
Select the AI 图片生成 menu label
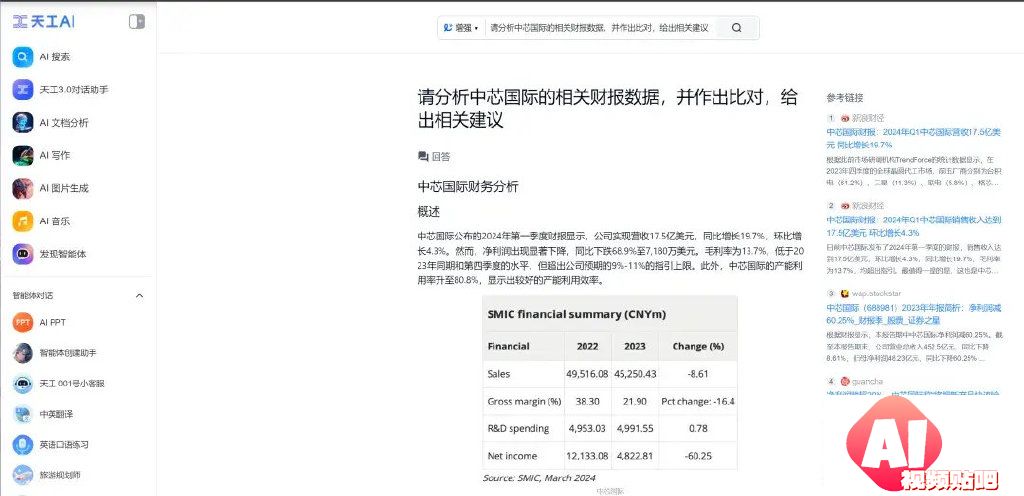tap(64, 188)
